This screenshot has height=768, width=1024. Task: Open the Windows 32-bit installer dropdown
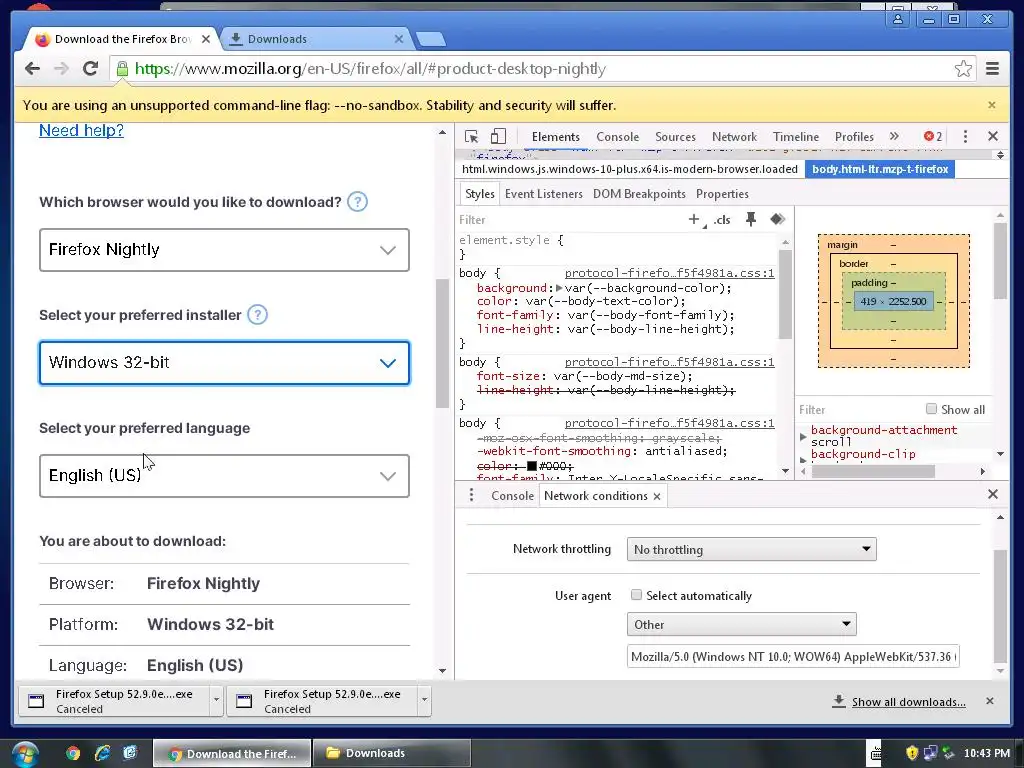tap(224, 362)
